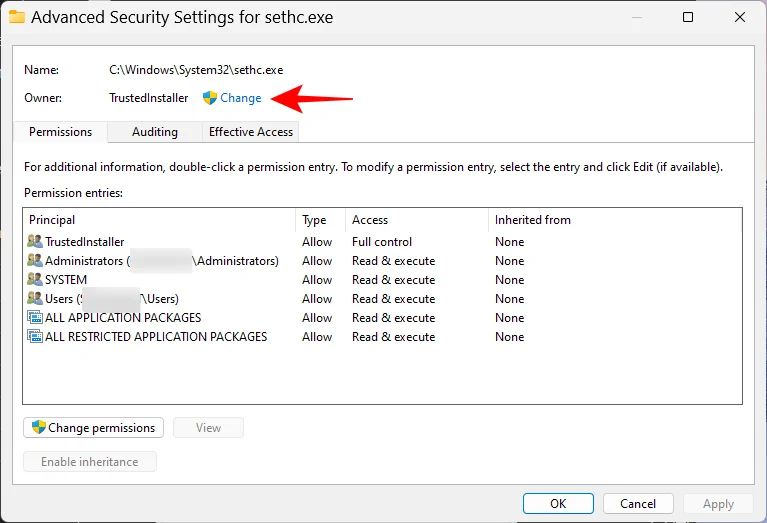Dismiss the dialog with Cancel

(x=638, y=503)
